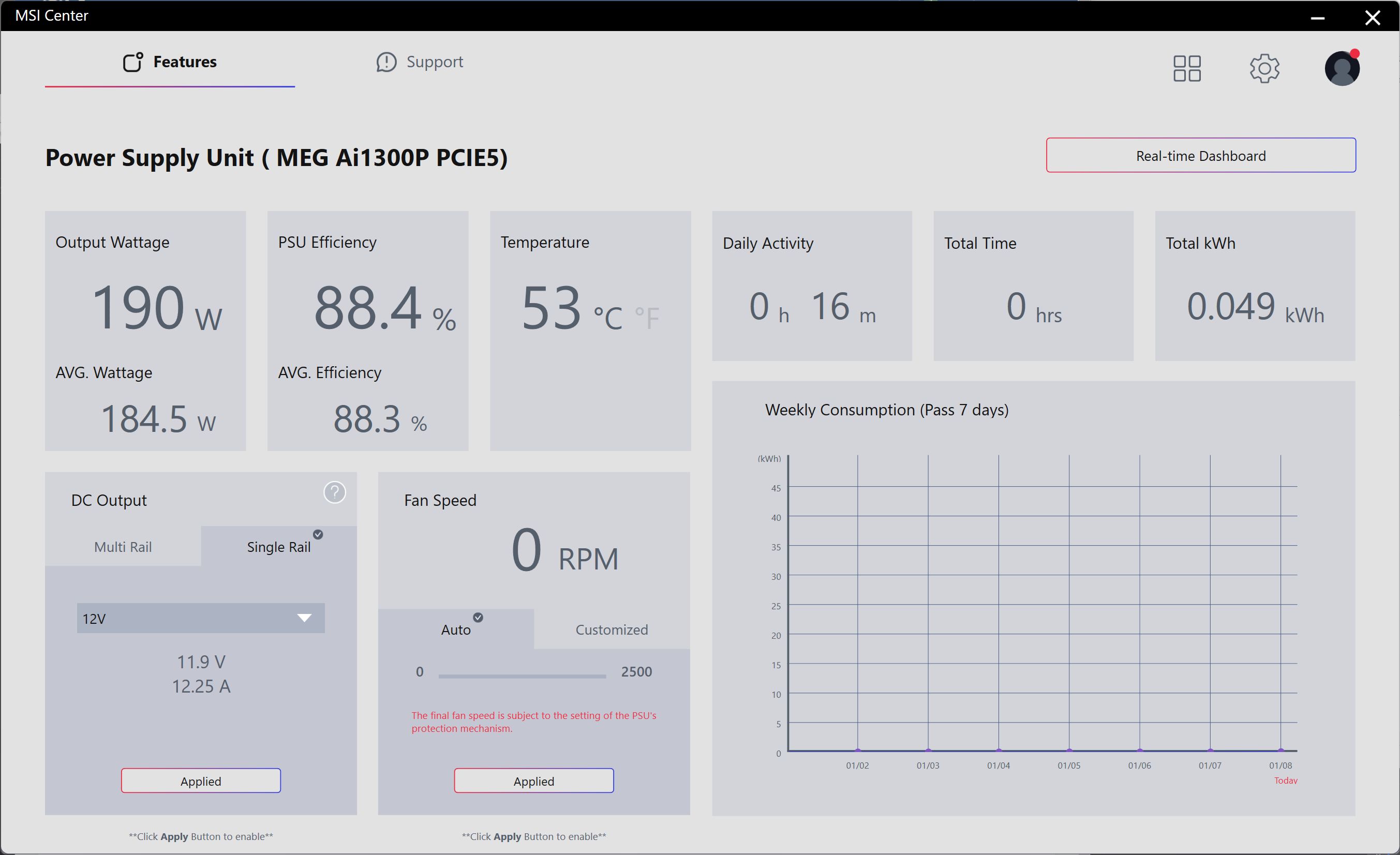Viewport: 1400px width, 855px height.
Task: Minimize the MSI Center window
Action: (x=1318, y=18)
